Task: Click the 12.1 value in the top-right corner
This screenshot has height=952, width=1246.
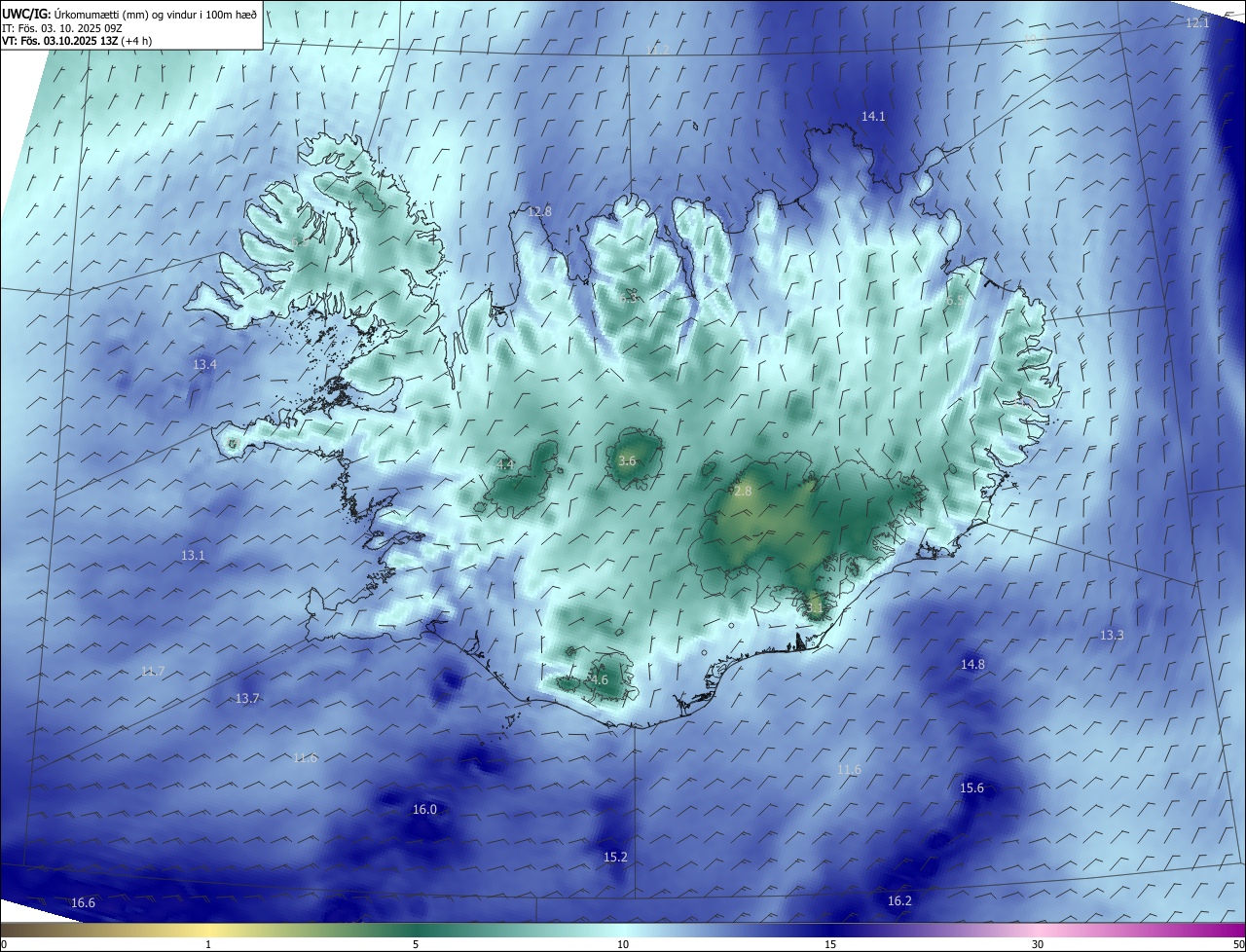Action: pyautogui.click(x=1196, y=23)
